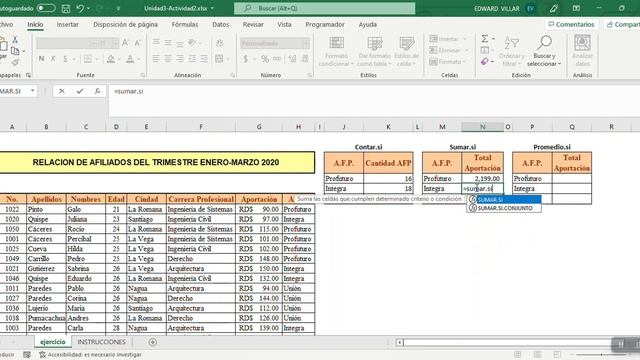640x360 pixels.
Task: Toggle Underline (S) formatting
Action: pyautogui.click(x=65, y=59)
